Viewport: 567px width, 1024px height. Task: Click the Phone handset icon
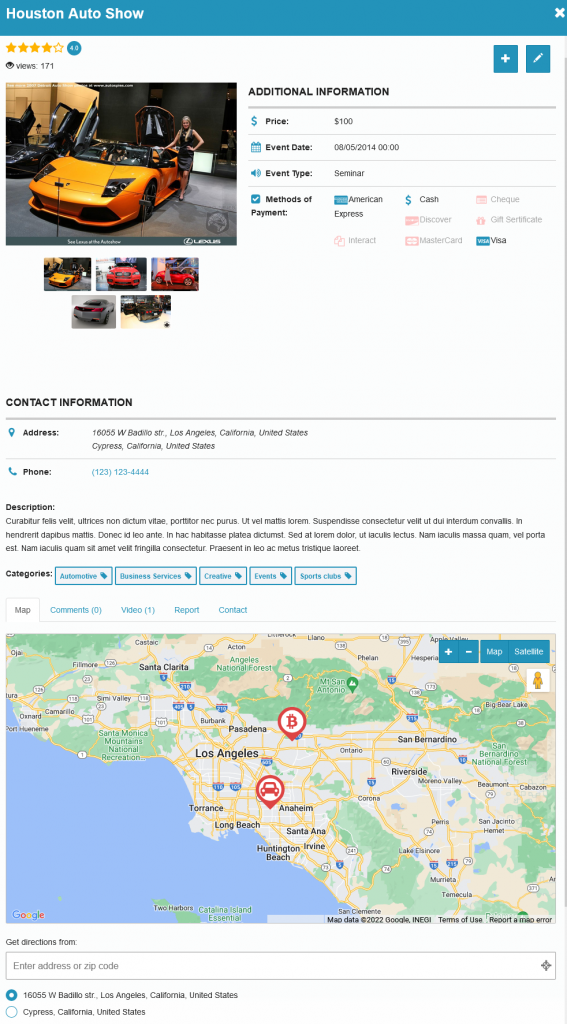coord(12,472)
